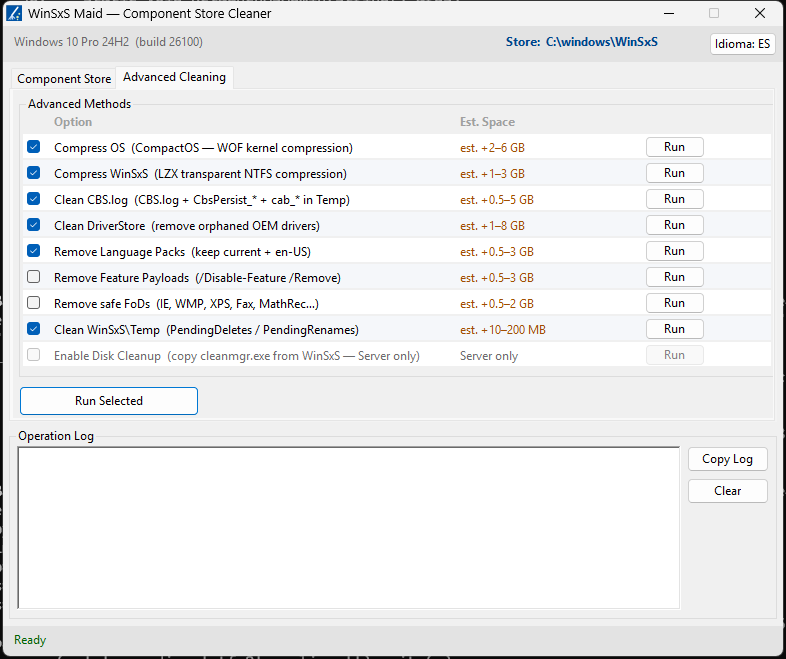
Task: Select the Advanced Cleaning tab
Action: 174,77
